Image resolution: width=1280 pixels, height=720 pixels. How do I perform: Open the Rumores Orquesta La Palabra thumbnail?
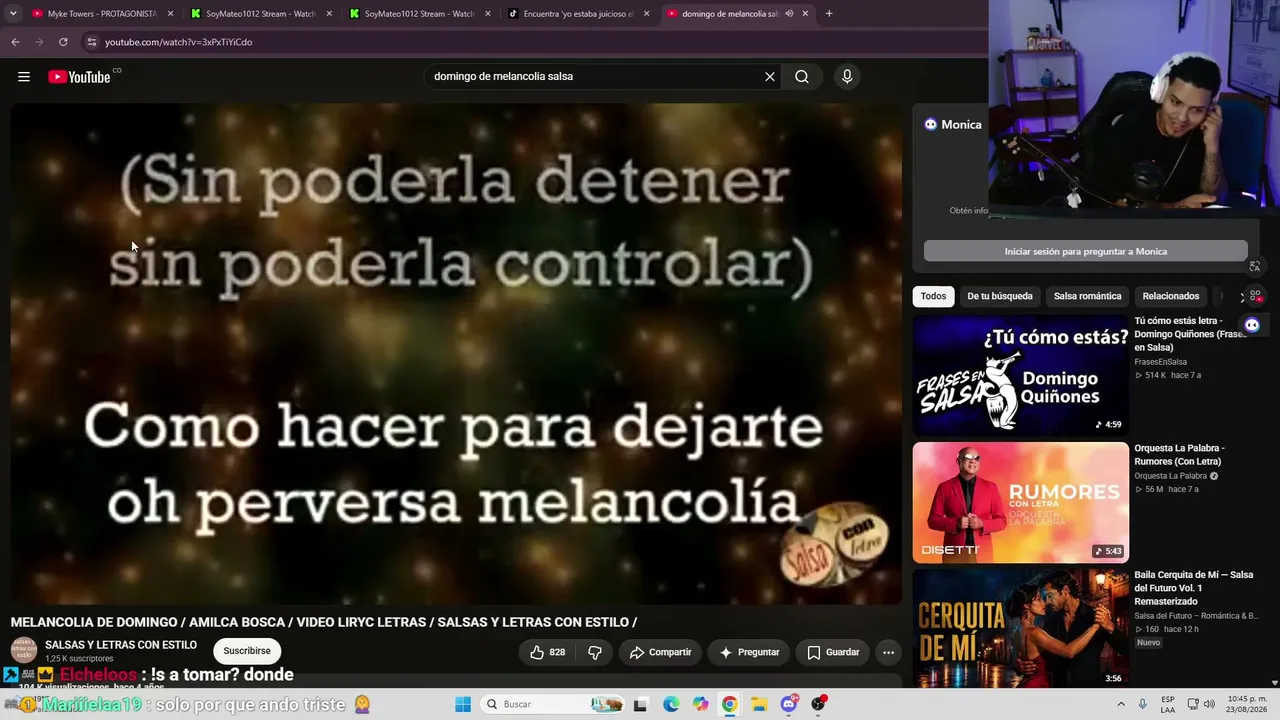click(1020, 502)
